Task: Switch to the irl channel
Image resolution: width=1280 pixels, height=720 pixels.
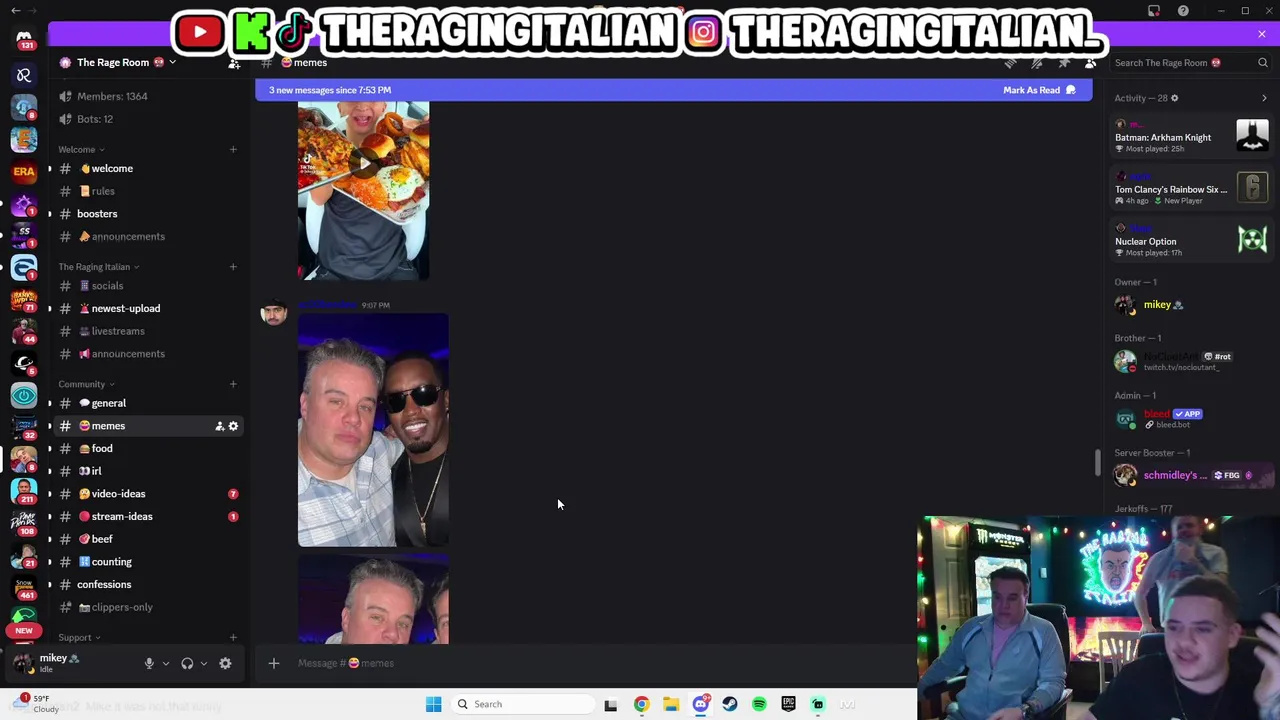Action: (148, 471)
